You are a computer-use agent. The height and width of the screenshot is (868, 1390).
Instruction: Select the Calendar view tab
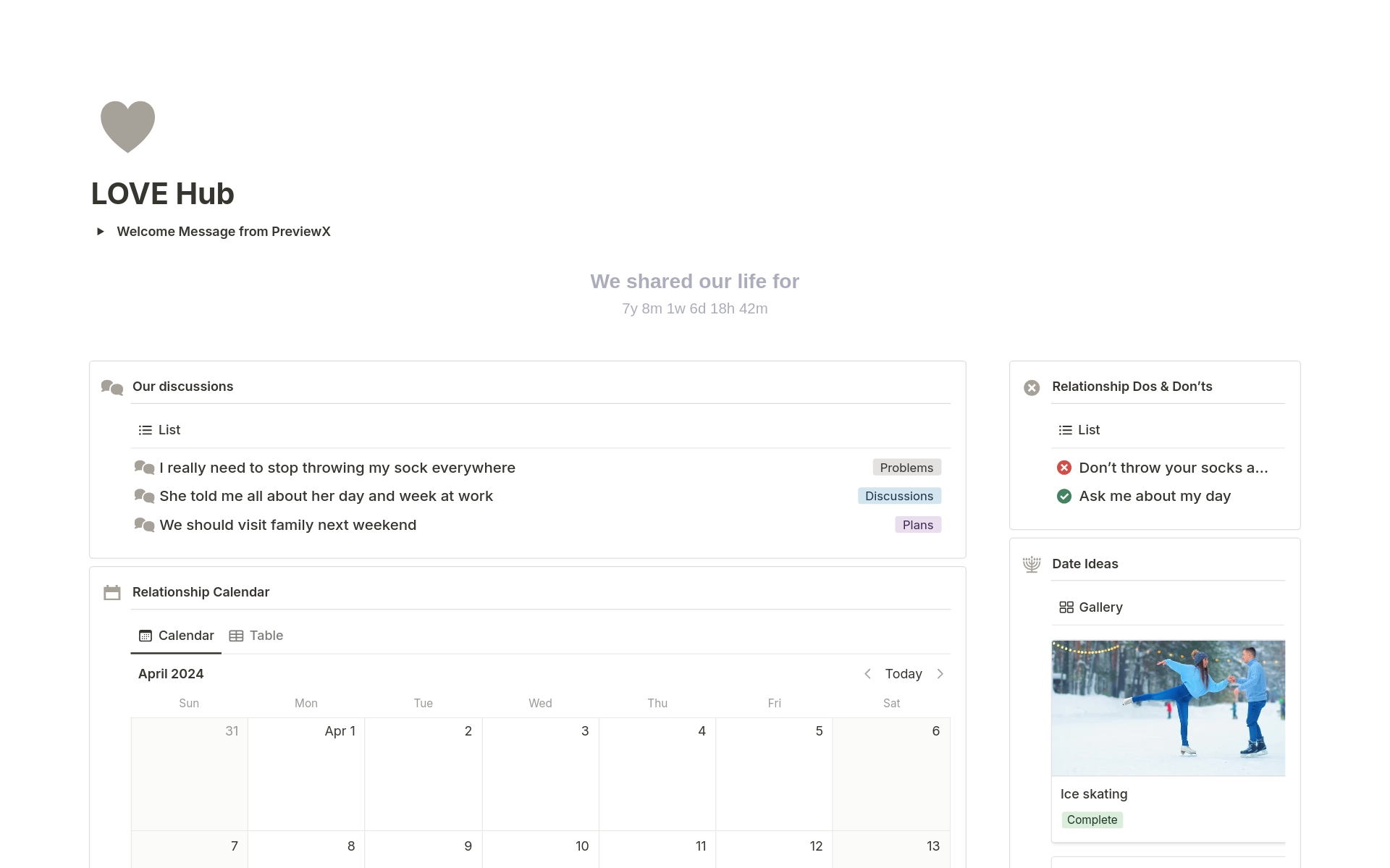tap(176, 636)
